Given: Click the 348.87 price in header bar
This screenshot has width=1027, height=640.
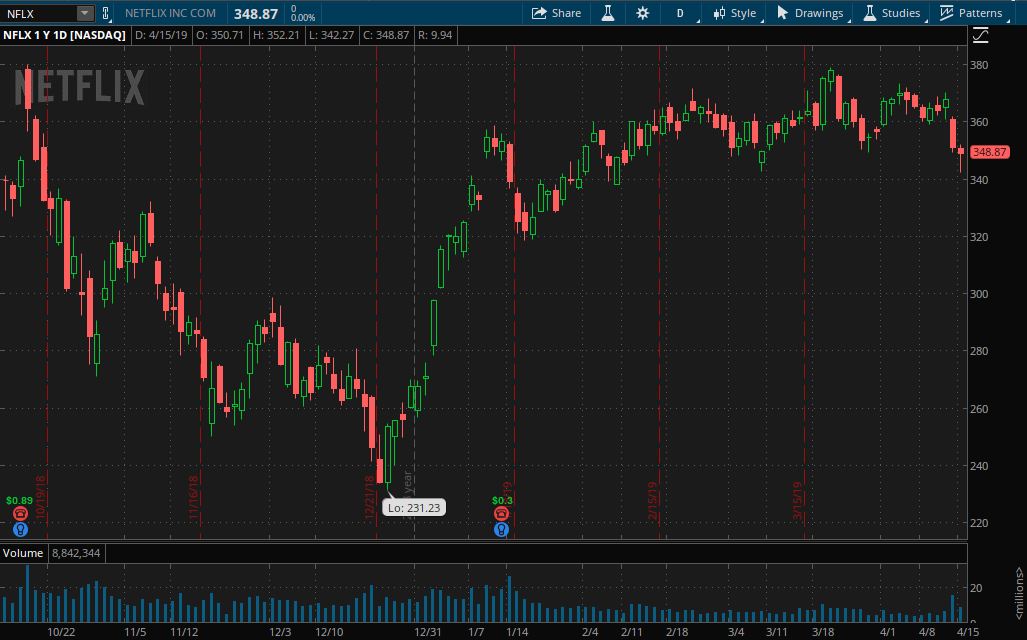Looking at the screenshot, I should [256, 14].
